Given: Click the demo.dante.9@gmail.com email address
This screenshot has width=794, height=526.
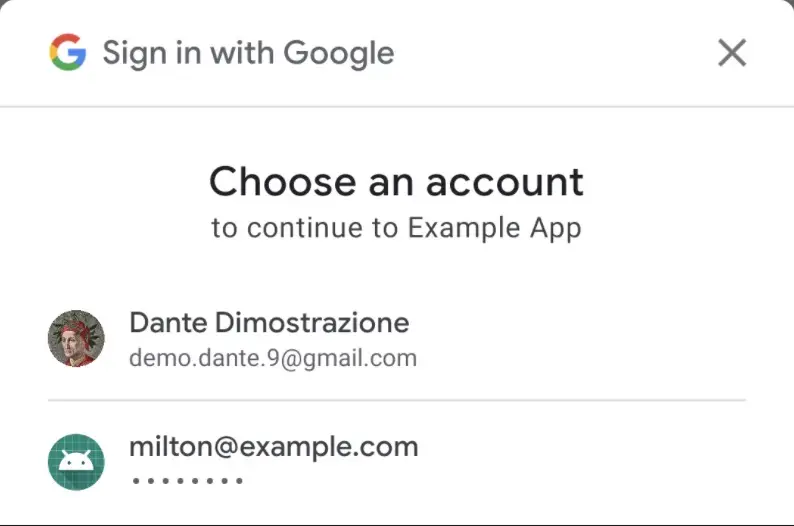Looking at the screenshot, I should click(x=272, y=358).
